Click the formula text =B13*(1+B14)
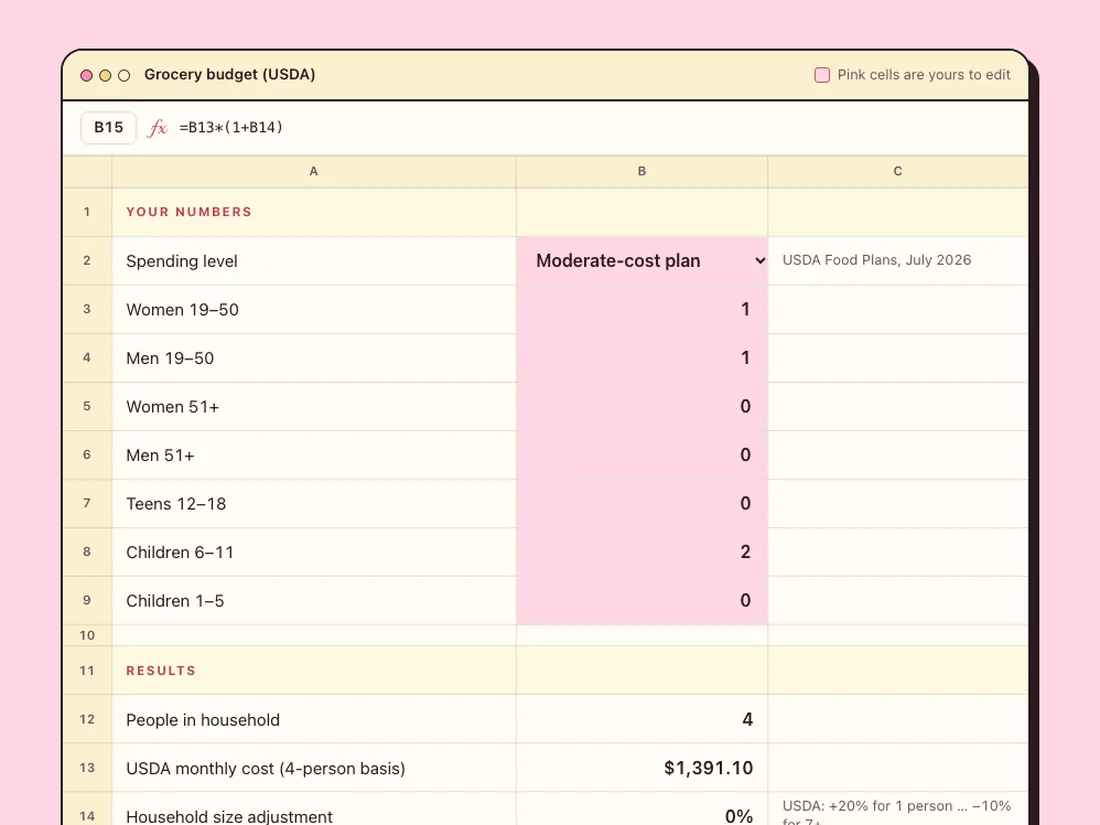The image size is (1100, 825). click(x=231, y=128)
